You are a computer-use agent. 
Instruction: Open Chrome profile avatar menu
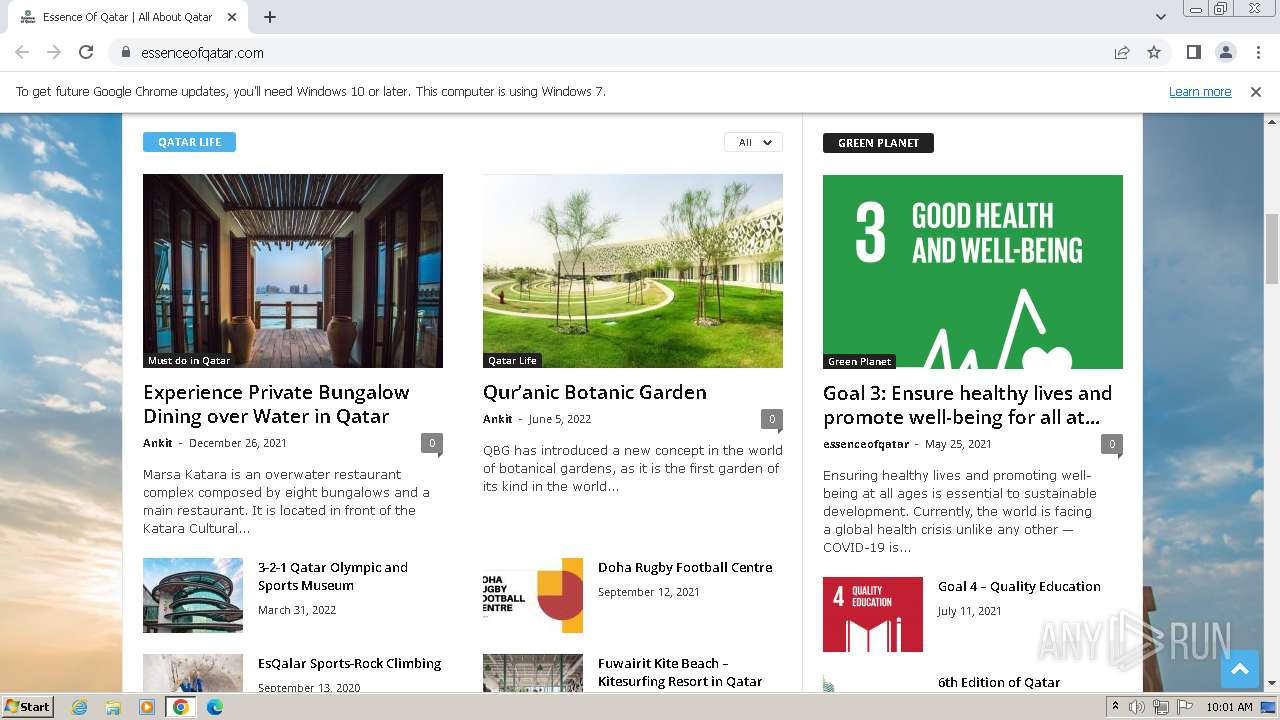point(1225,52)
